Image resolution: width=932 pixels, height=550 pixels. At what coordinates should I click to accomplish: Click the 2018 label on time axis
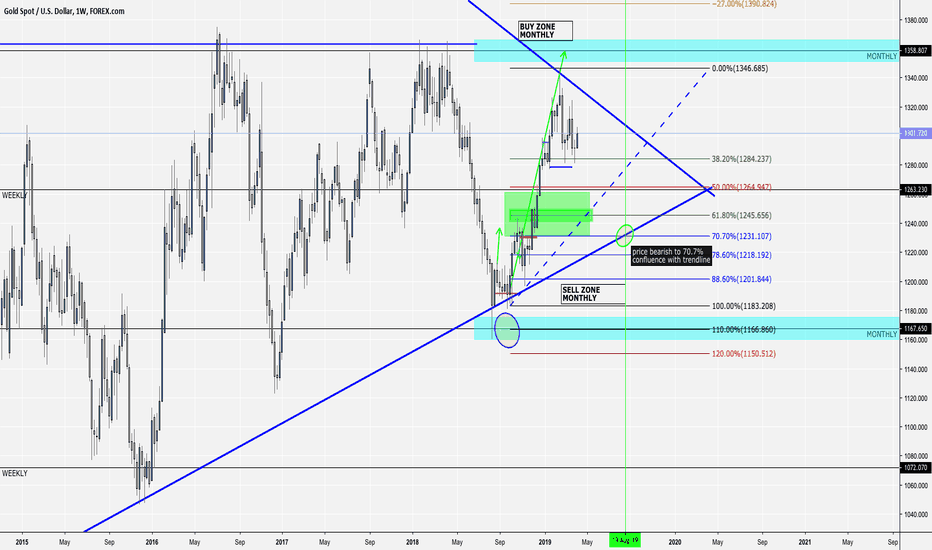[x=412, y=542]
